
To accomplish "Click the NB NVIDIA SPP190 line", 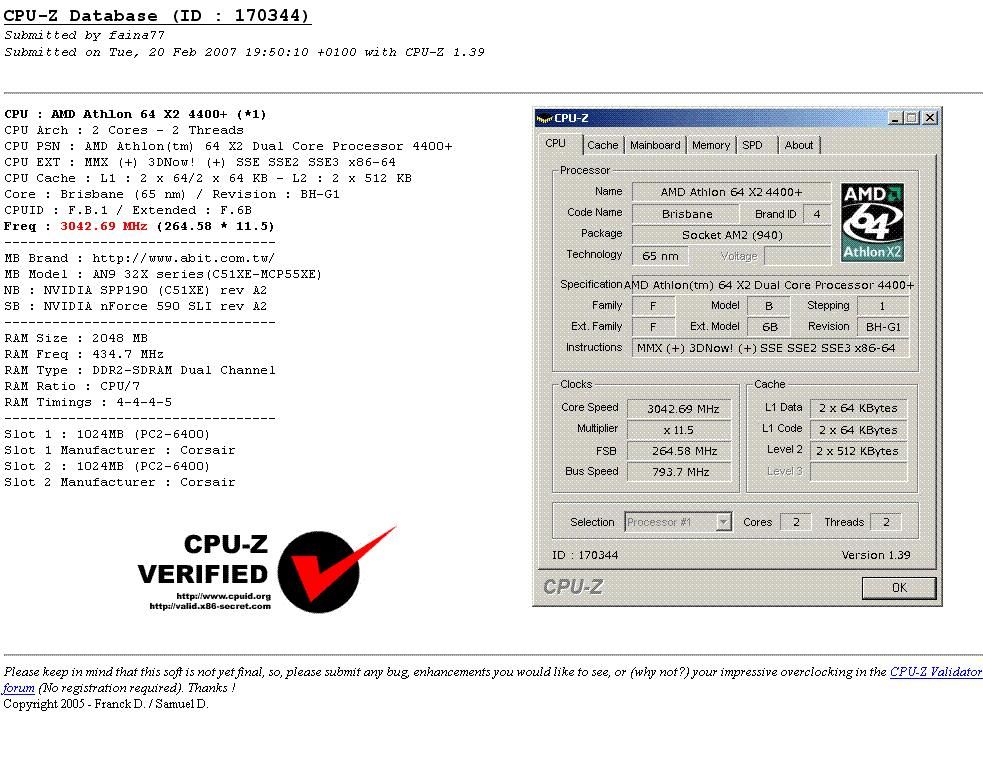I will pos(135,290).
